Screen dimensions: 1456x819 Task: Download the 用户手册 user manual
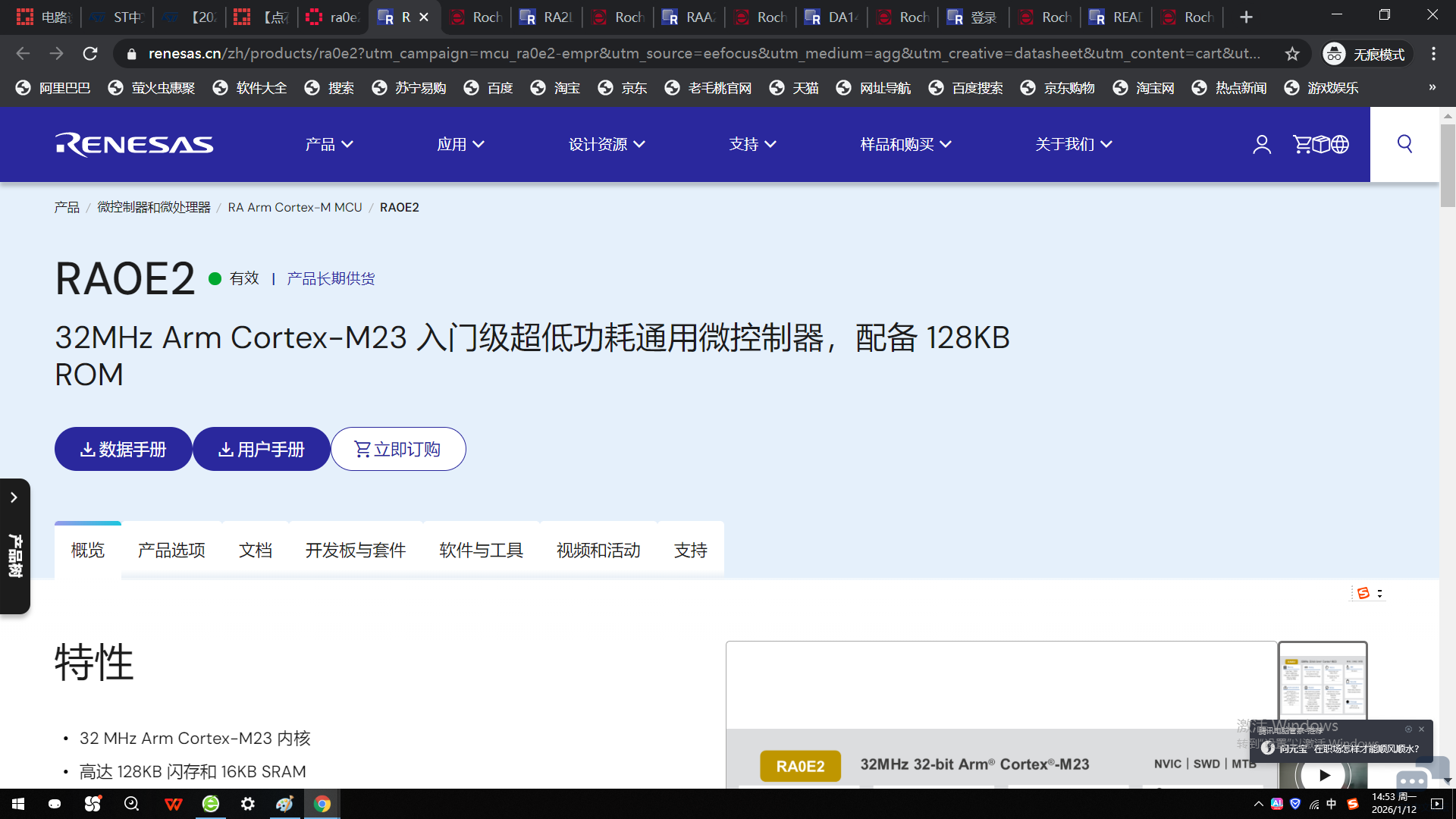[x=262, y=449]
